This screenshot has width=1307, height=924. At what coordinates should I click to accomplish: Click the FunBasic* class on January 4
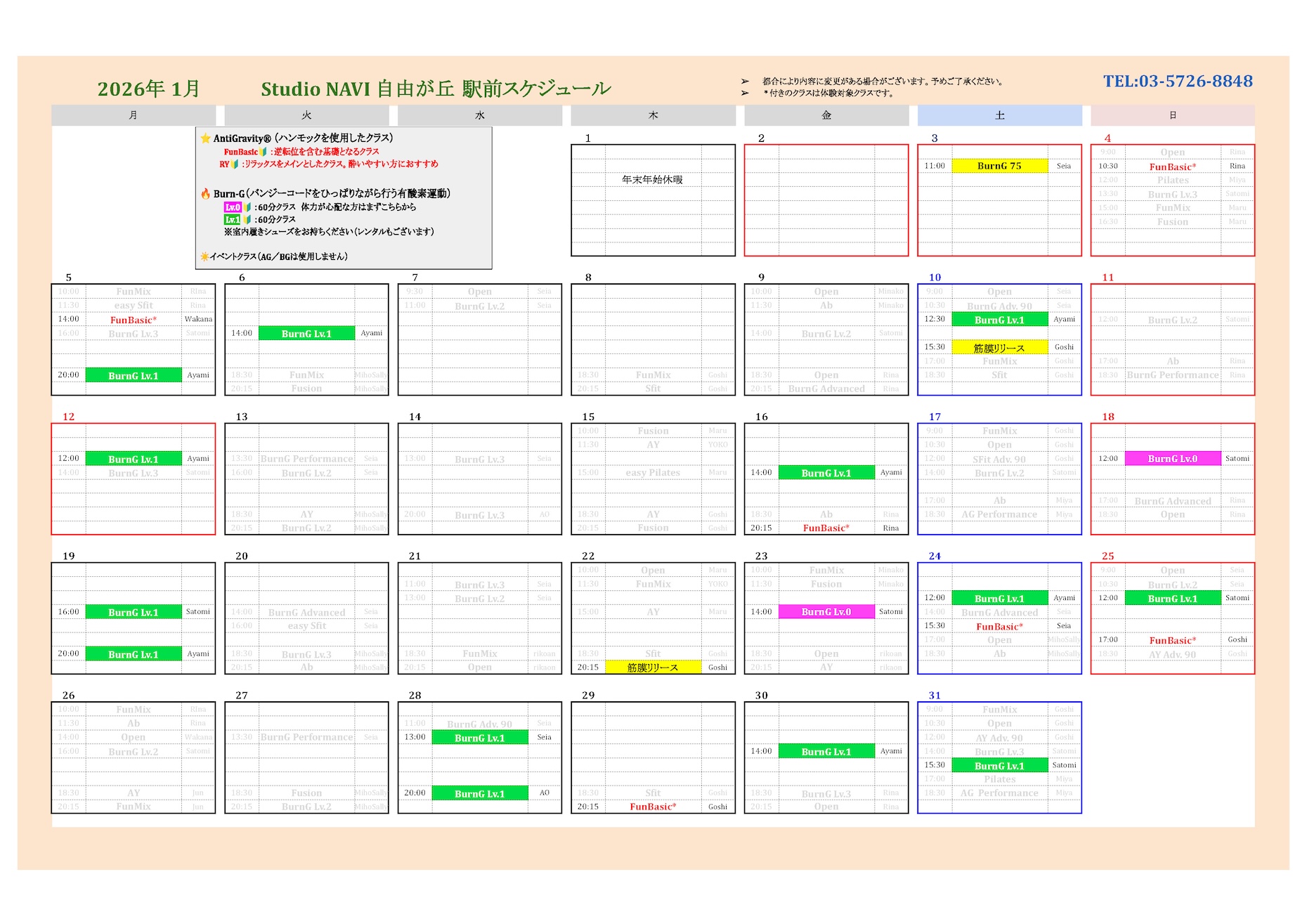1172,167
